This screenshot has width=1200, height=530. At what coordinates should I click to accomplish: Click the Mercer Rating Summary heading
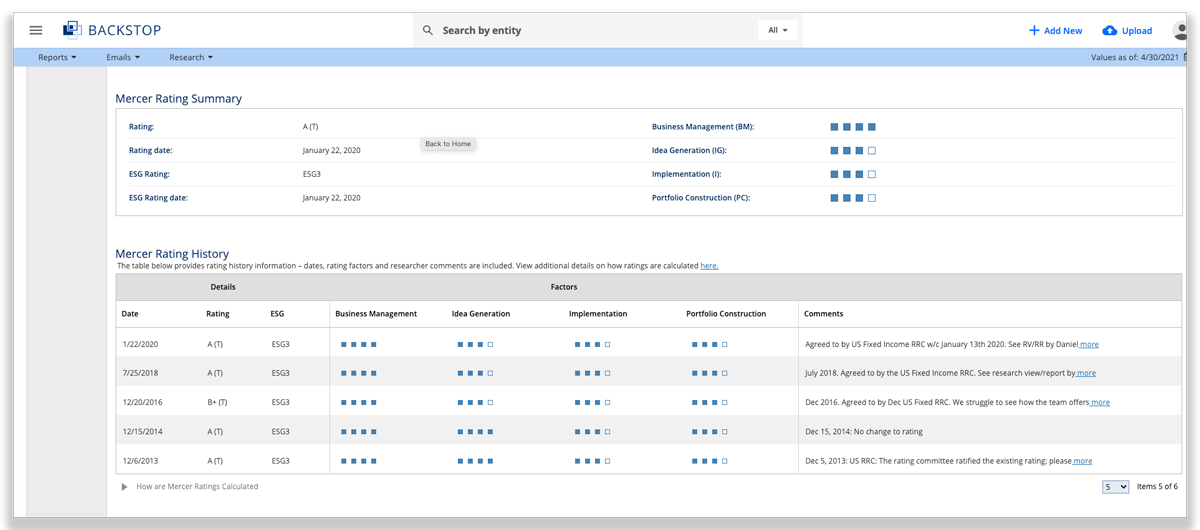(x=178, y=99)
